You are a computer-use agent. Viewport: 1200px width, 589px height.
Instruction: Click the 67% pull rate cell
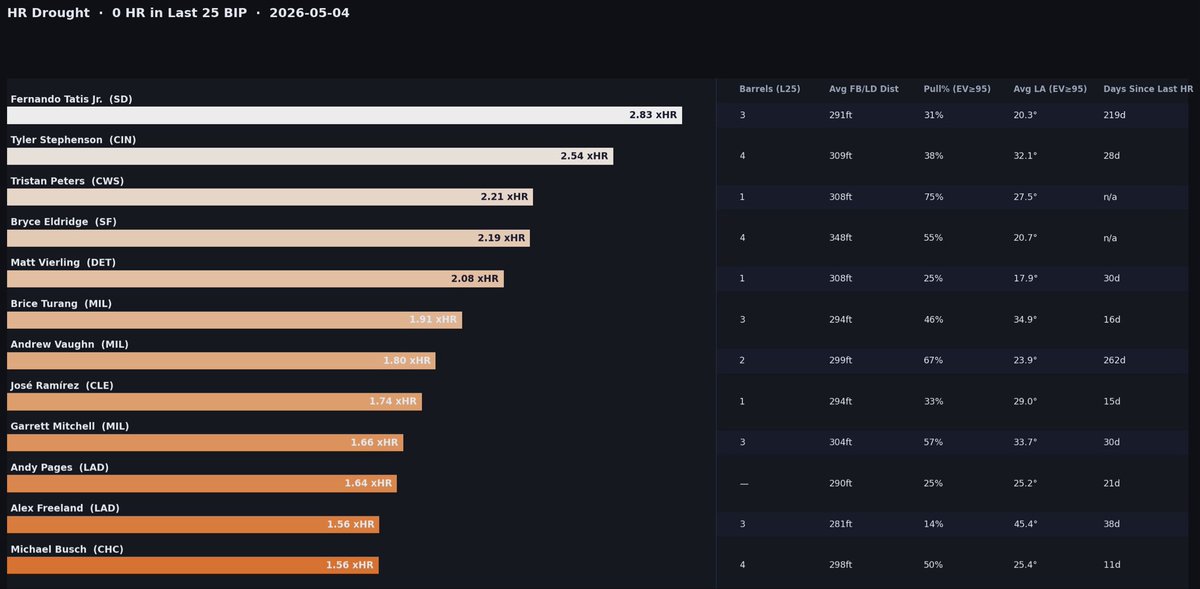[933, 361]
